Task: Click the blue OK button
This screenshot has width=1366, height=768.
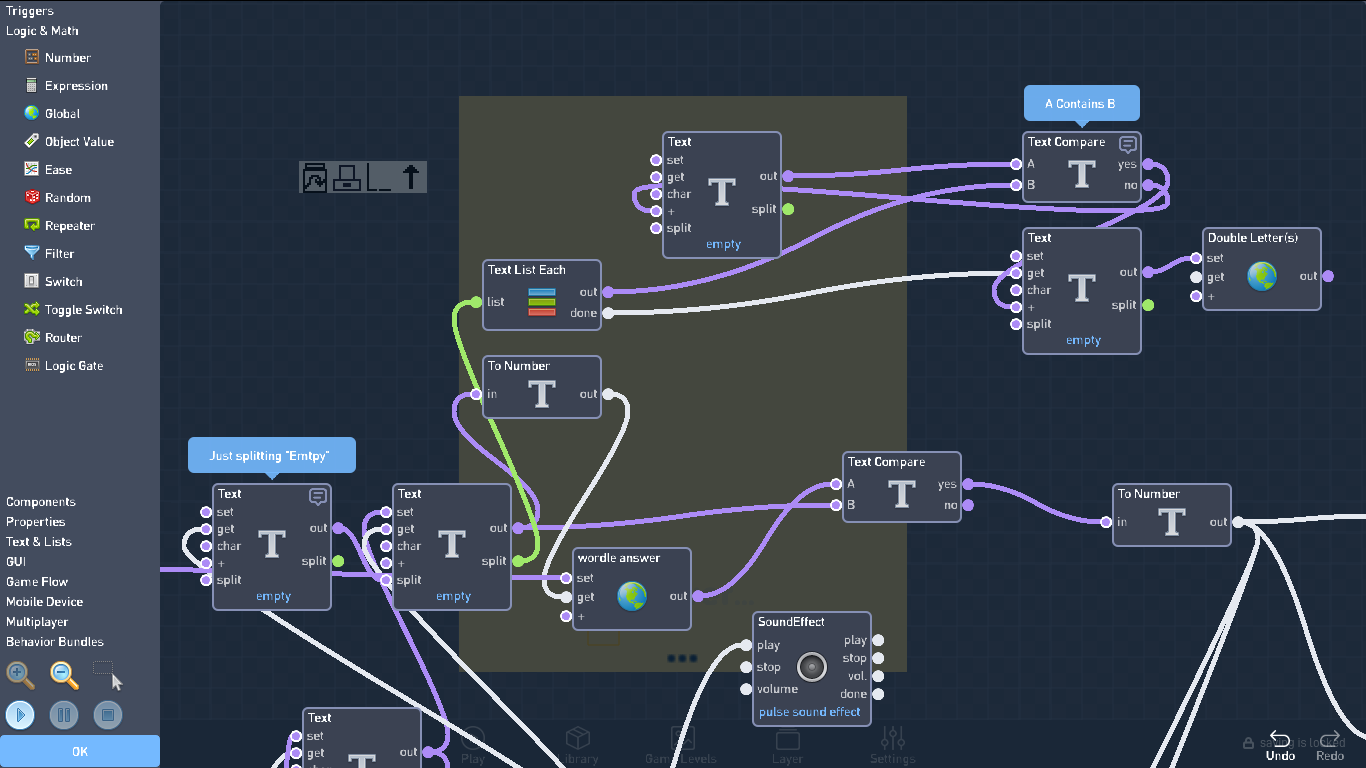Action: [80, 752]
